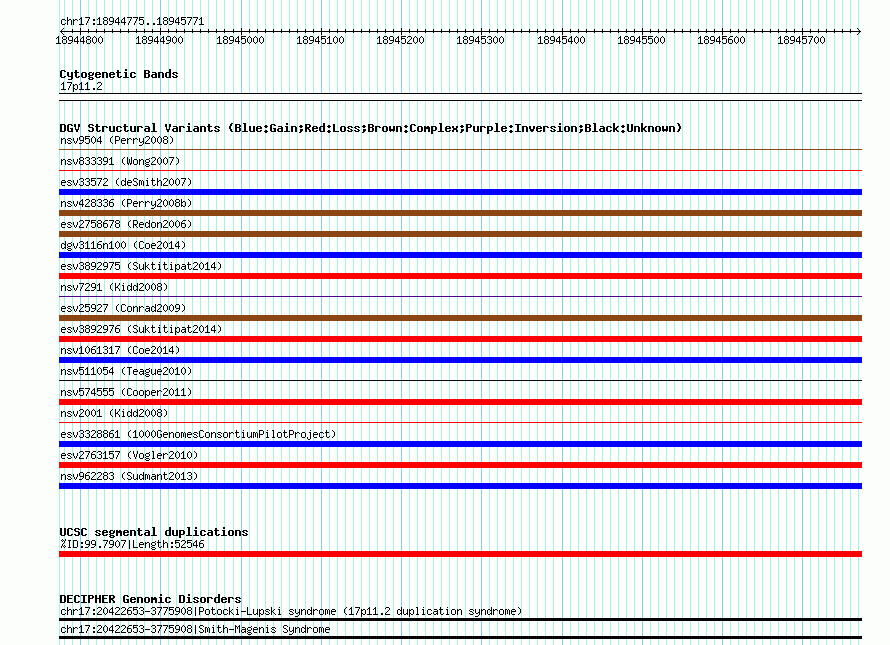Open variant nsv511054 (Teague2010)
The height and width of the screenshot is (645, 890).
tap(126, 371)
